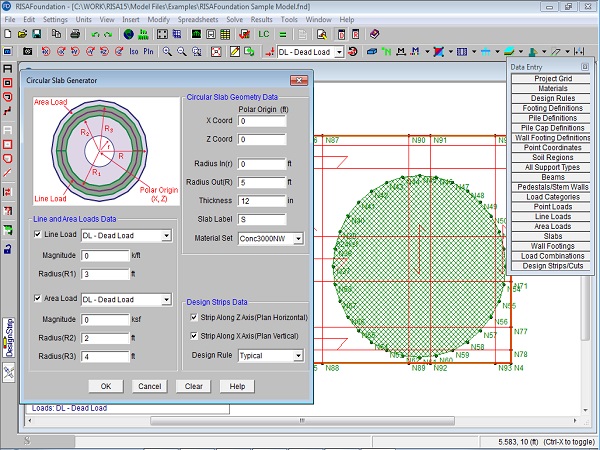Open the help book icon
The width and height of the screenshot is (600, 450).
point(375,34)
